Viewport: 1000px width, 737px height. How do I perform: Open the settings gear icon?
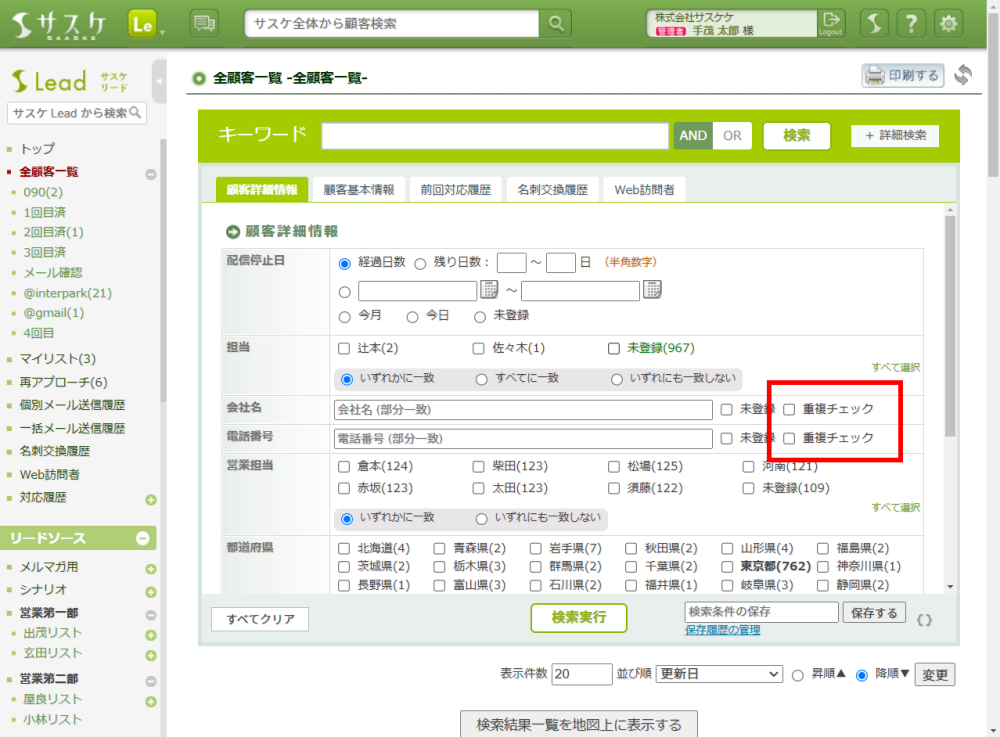click(949, 23)
